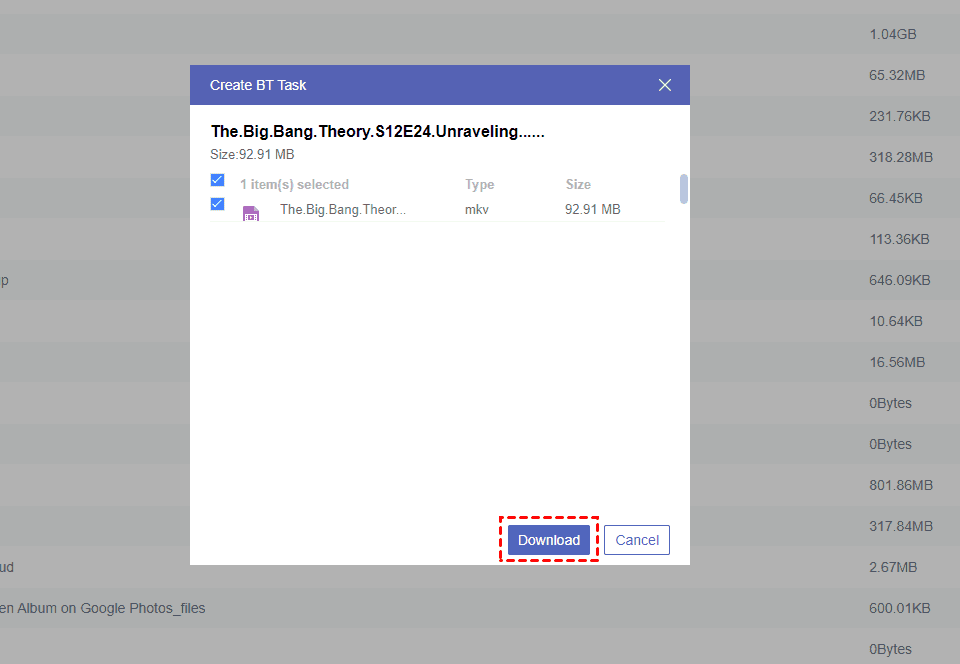Uncheck the The.Big.Bang.Theor... mkv file checkbox
Image resolution: width=960 pixels, height=664 pixels.
point(217,204)
